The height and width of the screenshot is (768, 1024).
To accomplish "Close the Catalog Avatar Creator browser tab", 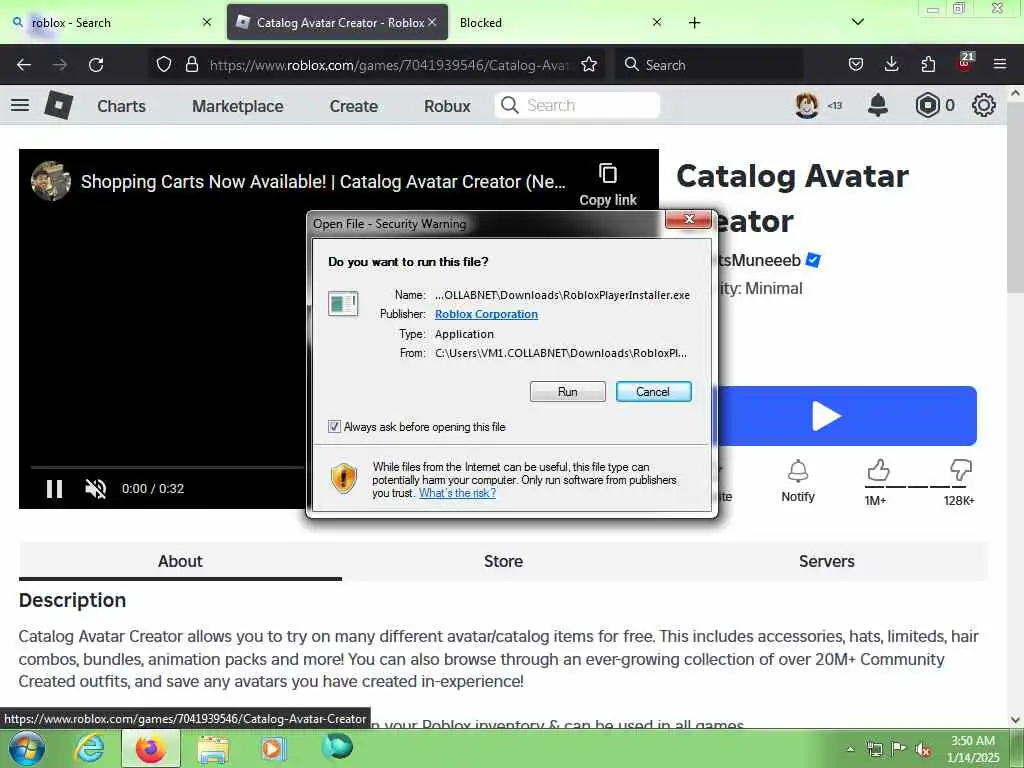I will click(432, 22).
